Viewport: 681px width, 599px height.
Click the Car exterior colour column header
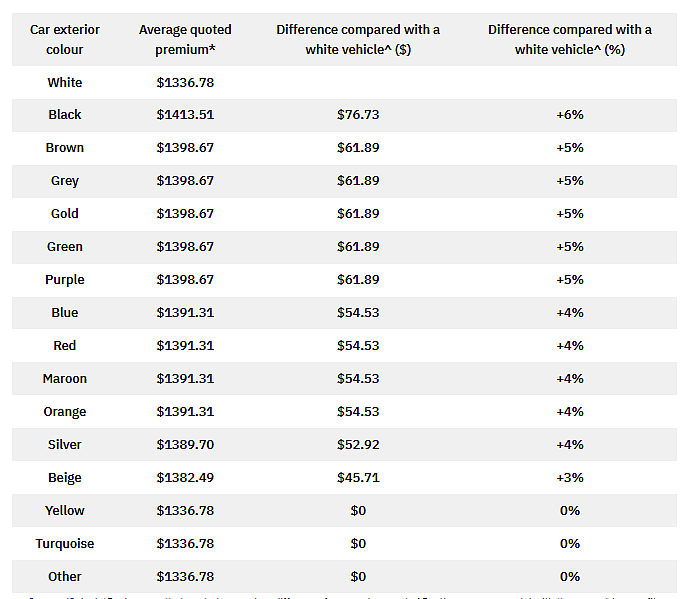pyautogui.click(x=65, y=40)
